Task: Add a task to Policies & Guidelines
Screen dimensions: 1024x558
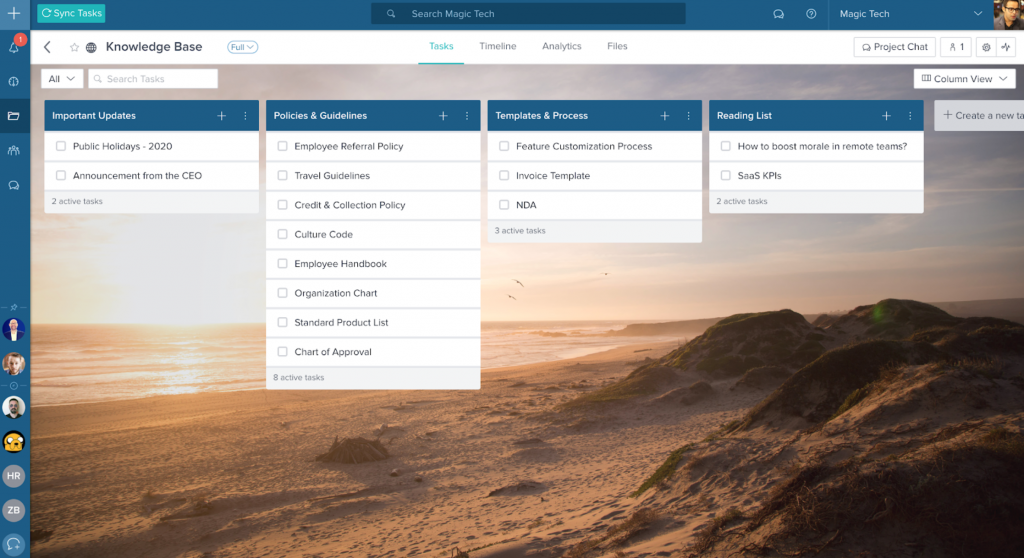Action: click(443, 116)
